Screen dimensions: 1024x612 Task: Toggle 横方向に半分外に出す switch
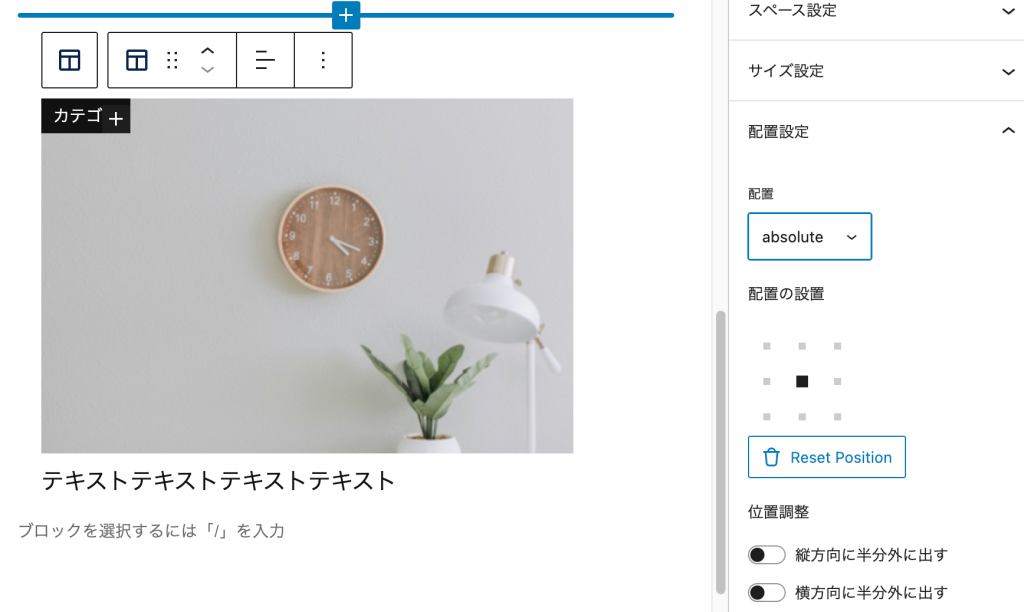click(767, 592)
